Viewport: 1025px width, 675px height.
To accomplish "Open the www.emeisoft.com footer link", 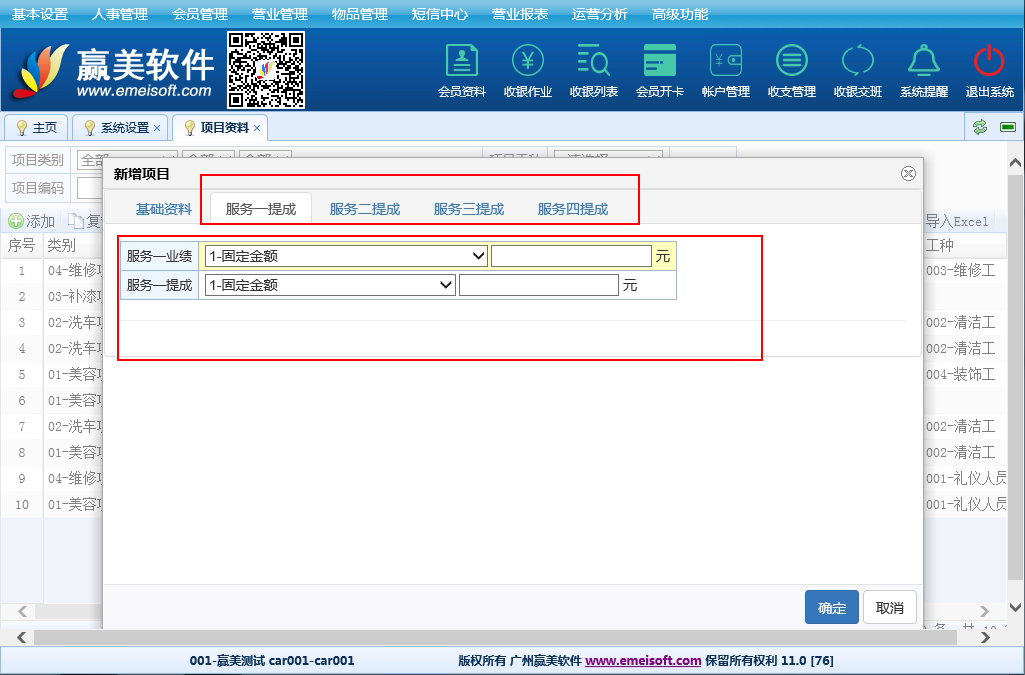I will pyautogui.click(x=643, y=661).
